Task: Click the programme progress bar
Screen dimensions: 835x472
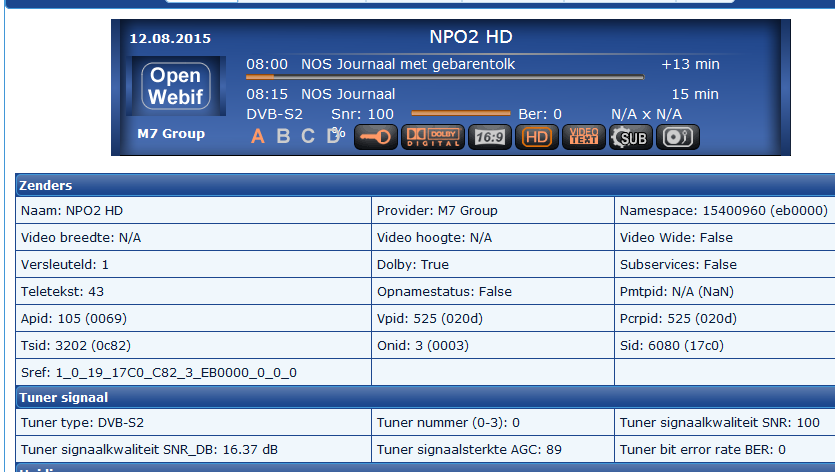Action: click(445, 77)
